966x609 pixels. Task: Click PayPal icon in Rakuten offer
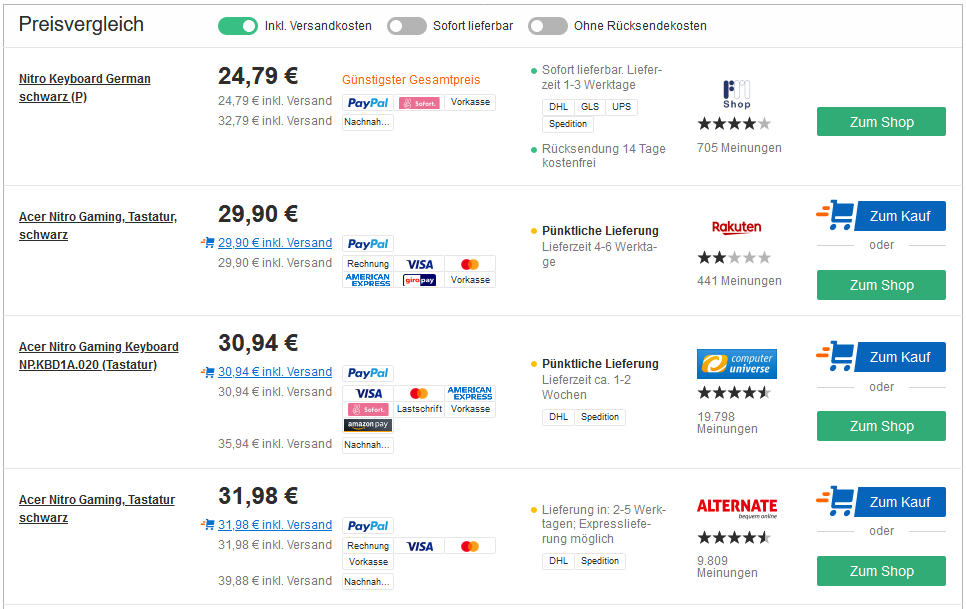tap(368, 244)
